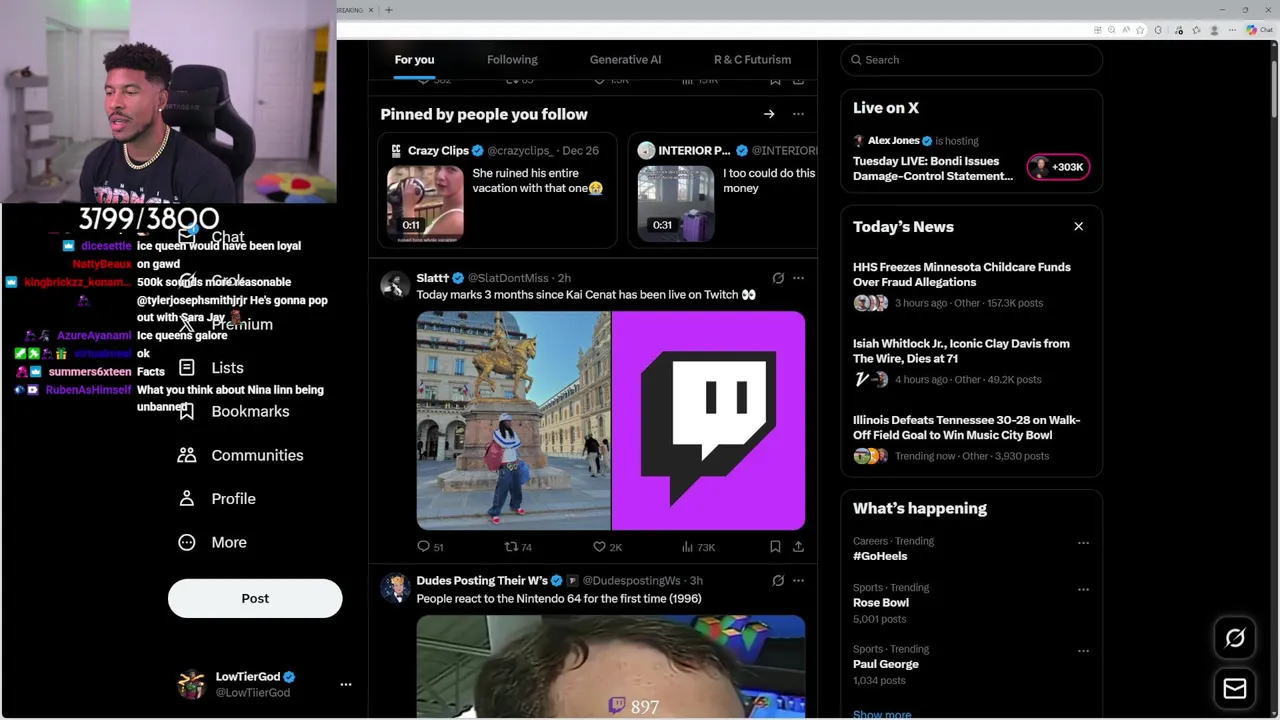Open the Nintendo 64 reaction video
Screen dimensions: 1280x720
[x=610, y=666]
